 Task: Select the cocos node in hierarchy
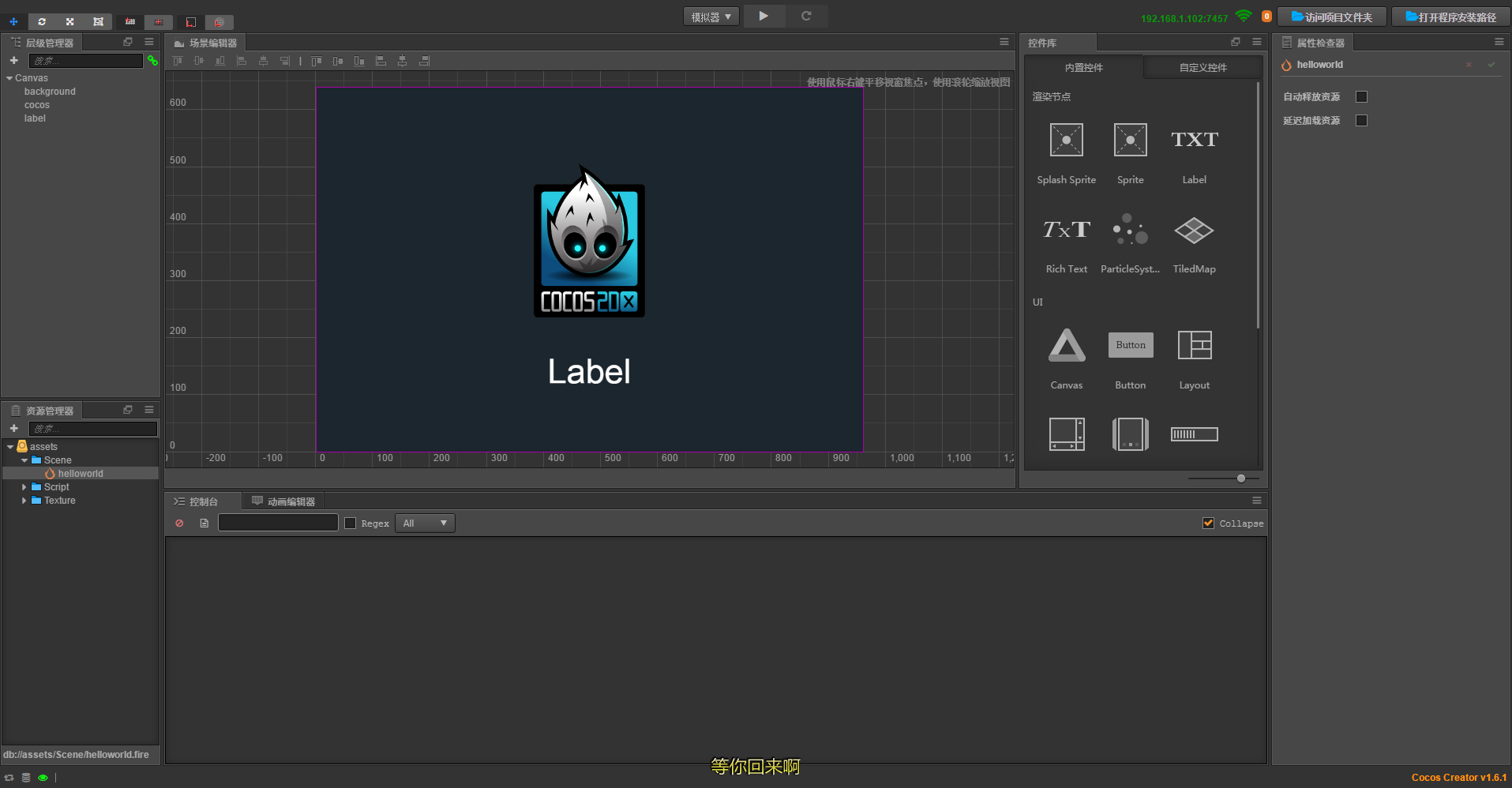point(36,105)
